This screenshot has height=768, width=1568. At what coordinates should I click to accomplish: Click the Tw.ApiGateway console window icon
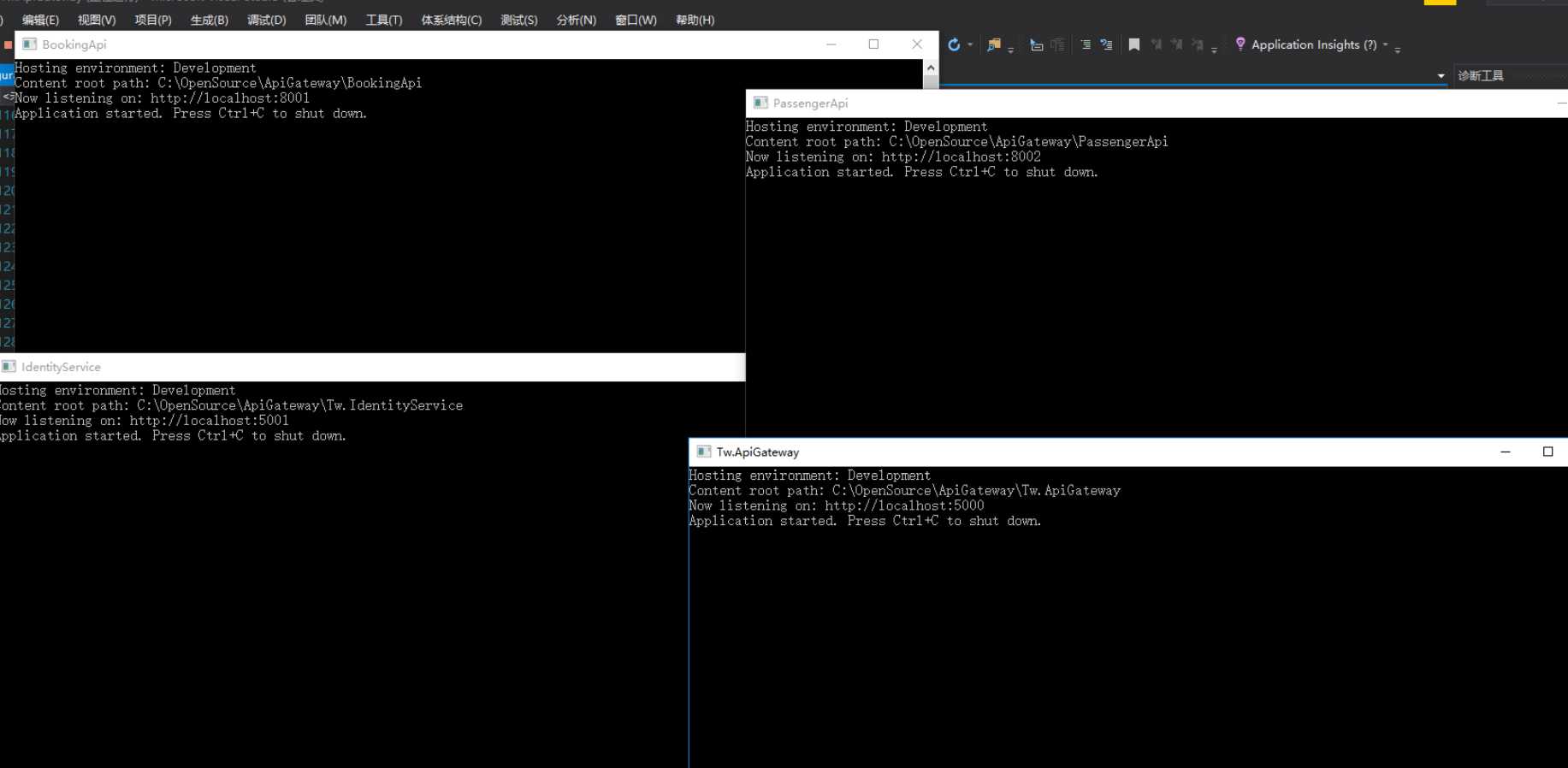pos(704,452)
